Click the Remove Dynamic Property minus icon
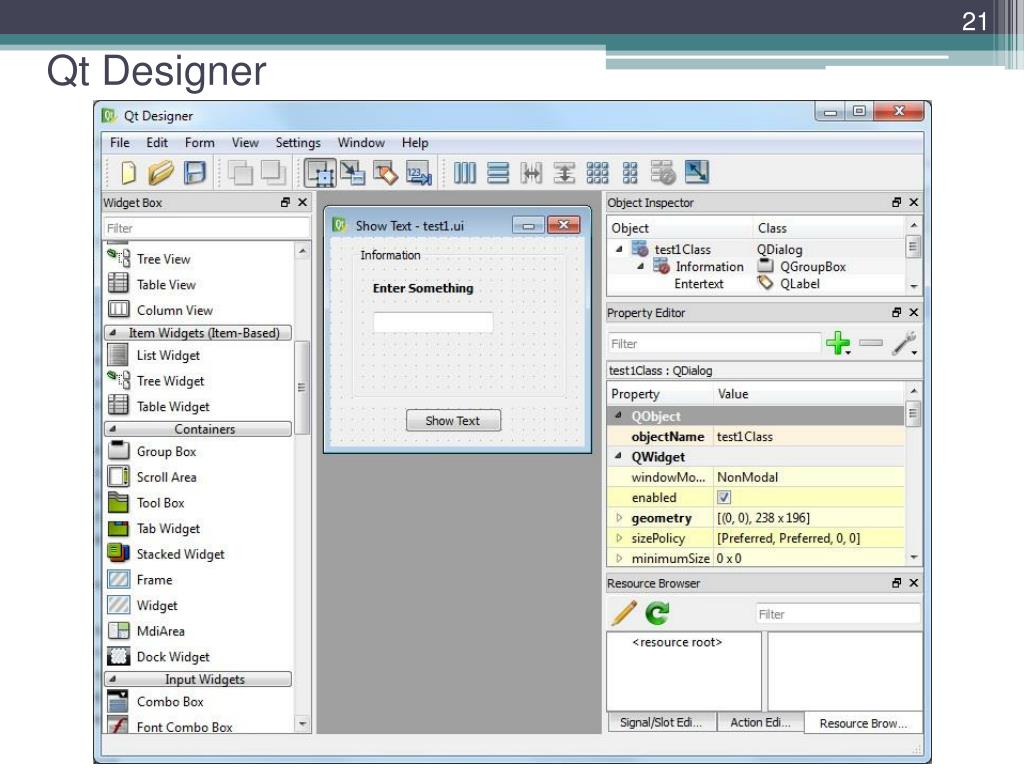Viewport: 1024px width, 768px height. coord(871,342)
